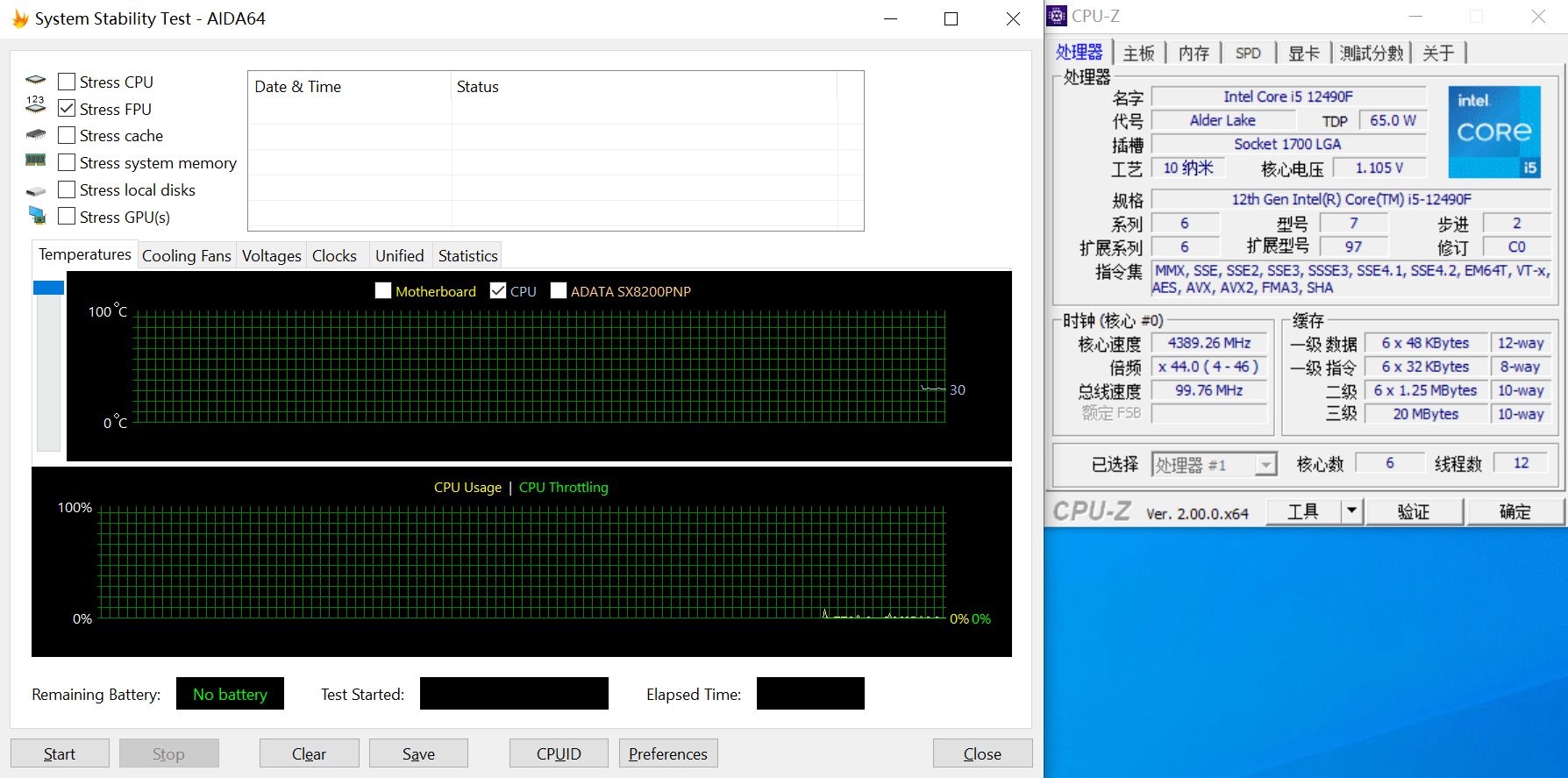The image size is (1568, 778).
Task: Click the Elapsed Time field
Action: [x=810, y=693]
